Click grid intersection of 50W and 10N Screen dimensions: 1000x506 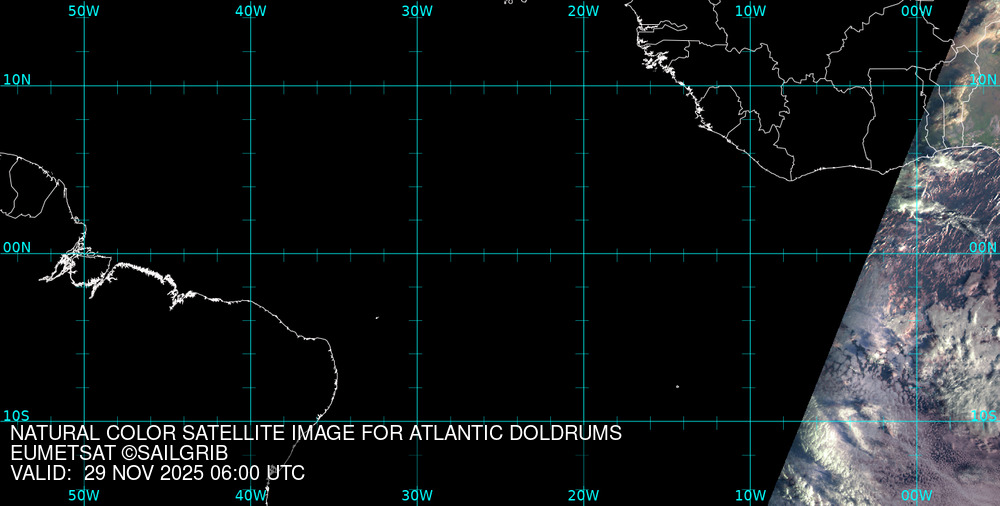pos(84,86)
